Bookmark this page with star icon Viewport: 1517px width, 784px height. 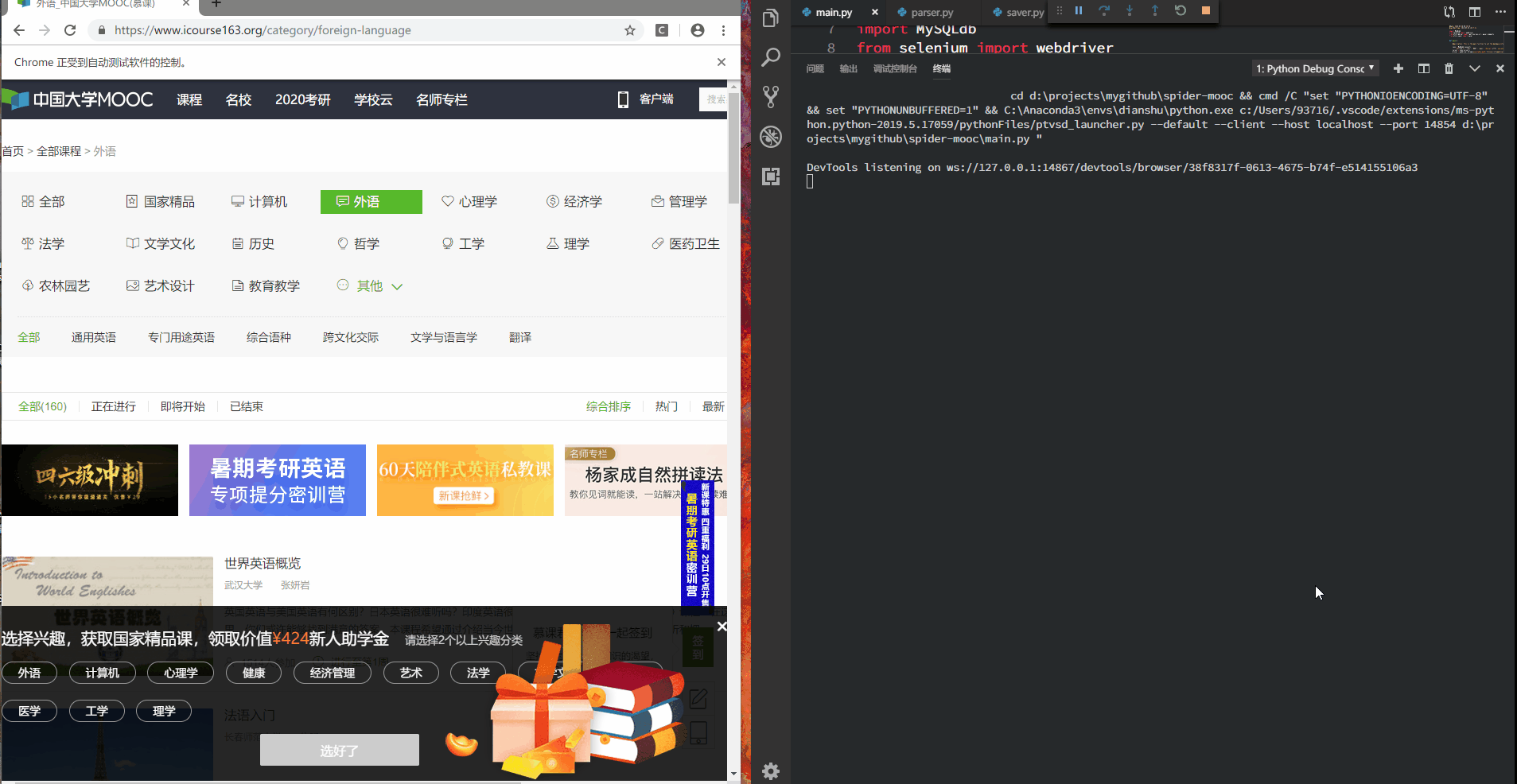coord(629,30)
